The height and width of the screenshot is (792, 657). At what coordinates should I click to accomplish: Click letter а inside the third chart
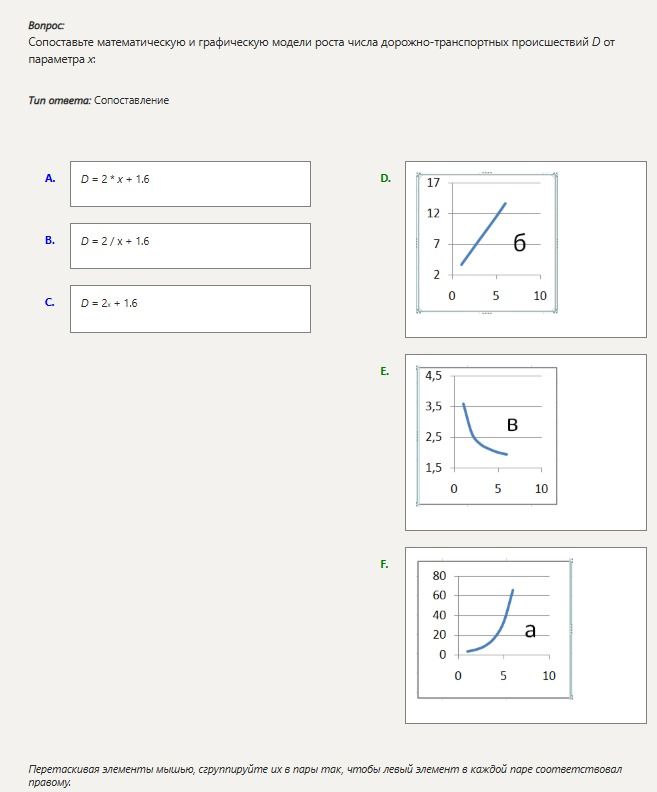(x=530, y=630)
